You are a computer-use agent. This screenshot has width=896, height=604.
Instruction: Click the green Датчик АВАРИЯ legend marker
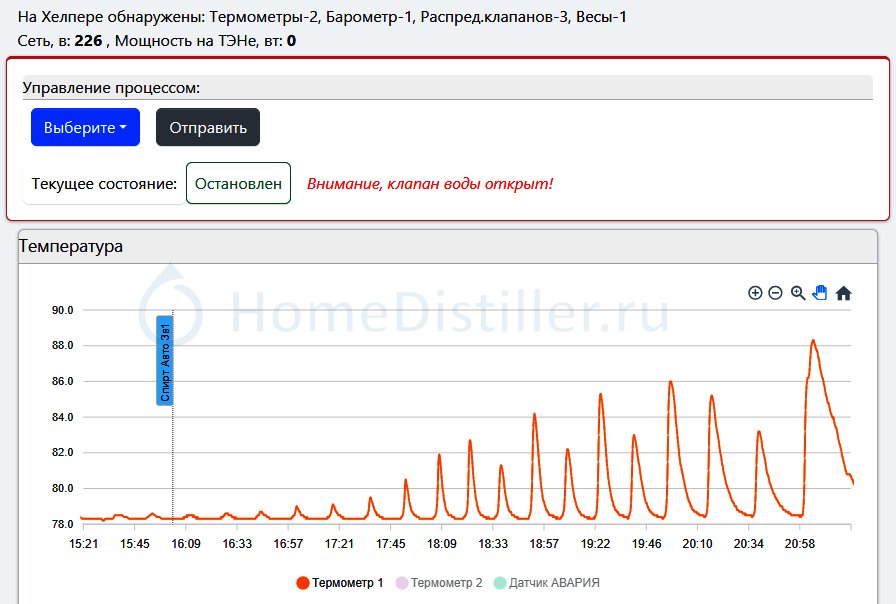pyautogui.click(x=502, y=583)
